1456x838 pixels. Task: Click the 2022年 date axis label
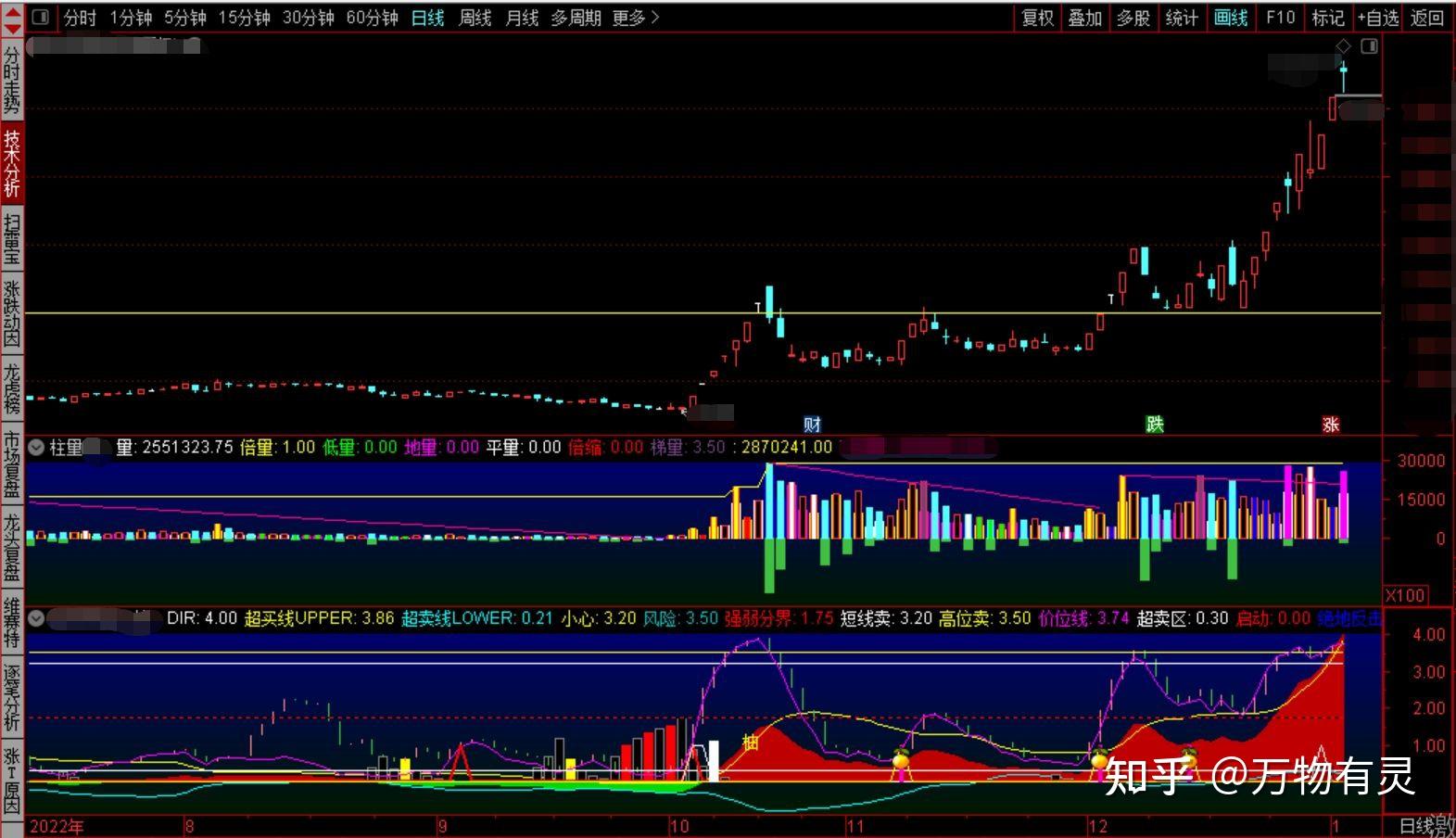57,826
